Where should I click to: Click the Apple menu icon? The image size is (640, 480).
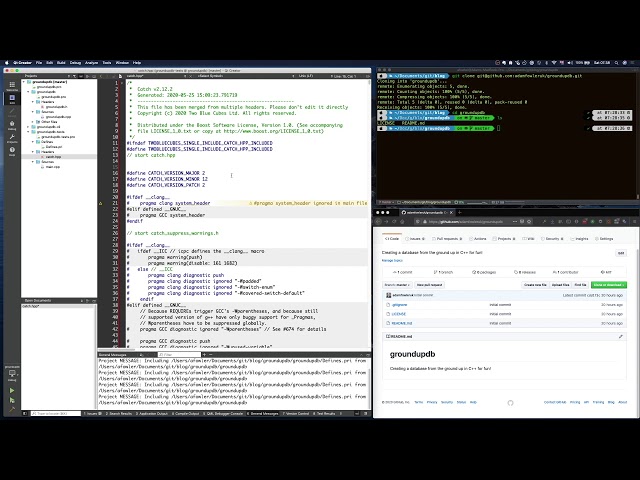pyautogui.click(x=7, y=63)
